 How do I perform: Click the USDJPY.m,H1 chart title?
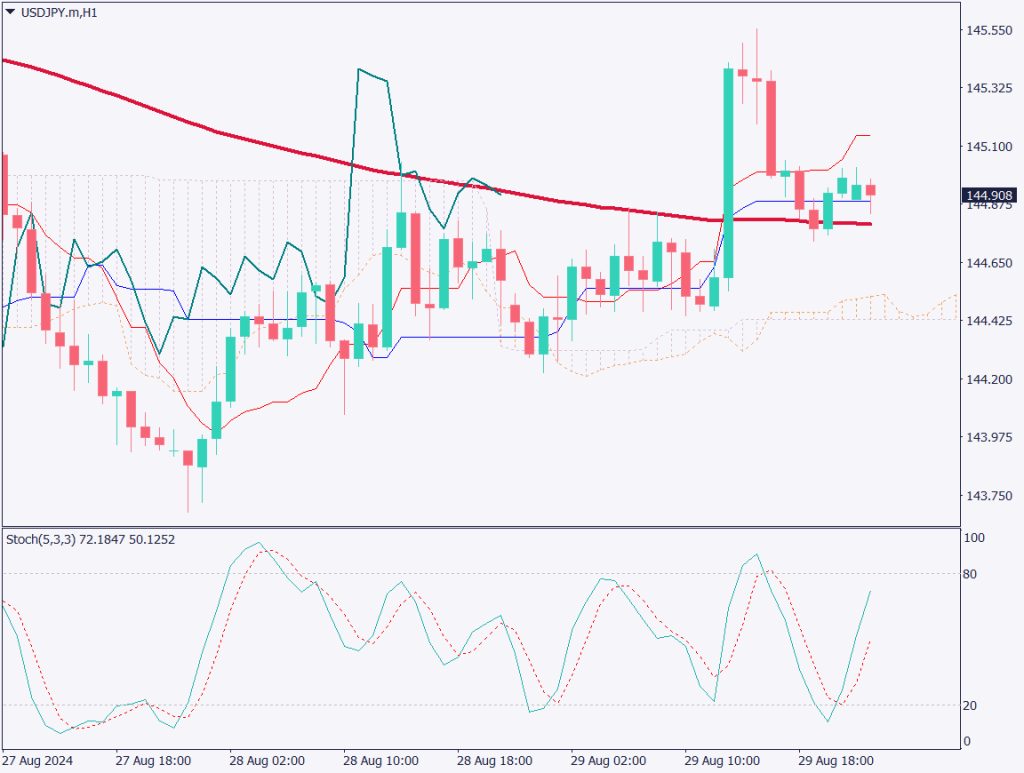pyautogui.click(x=60, y=12)
